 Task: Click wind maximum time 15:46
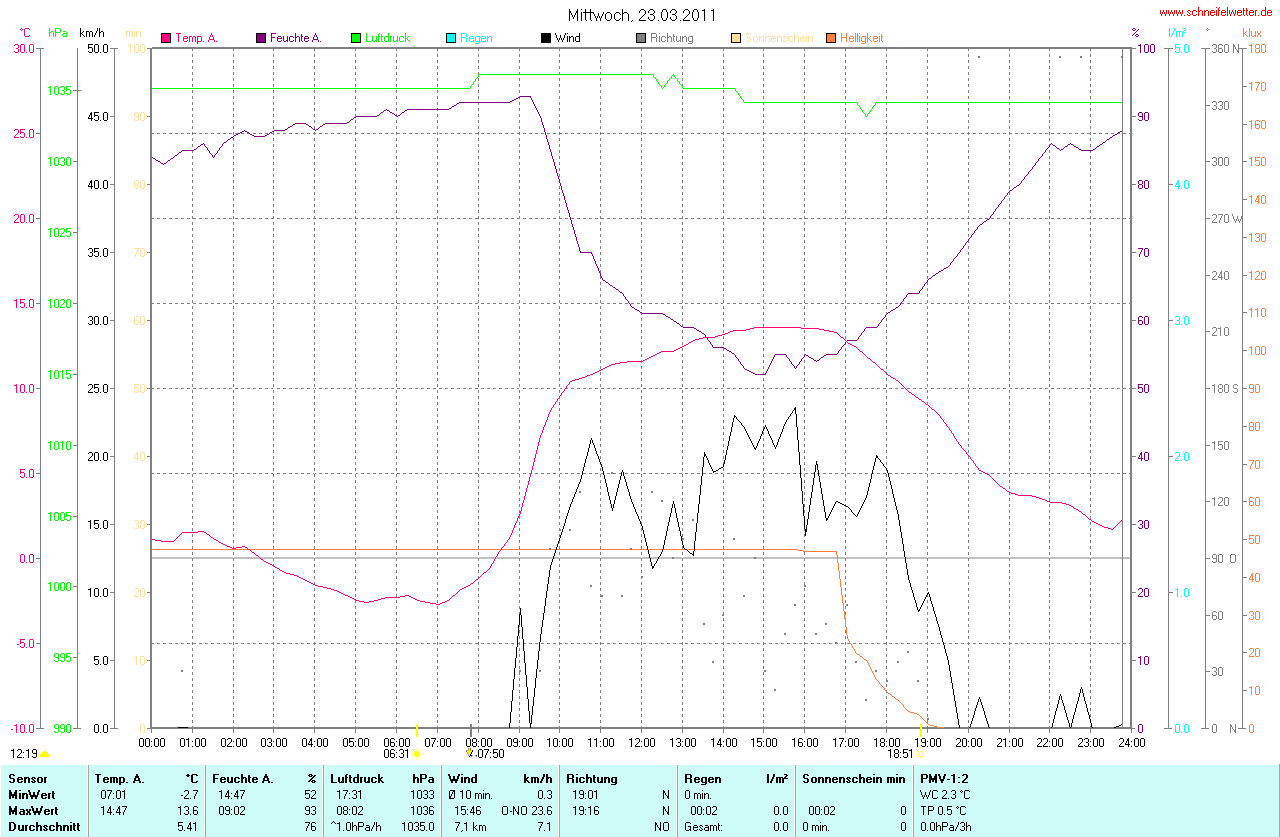(467, 810)
